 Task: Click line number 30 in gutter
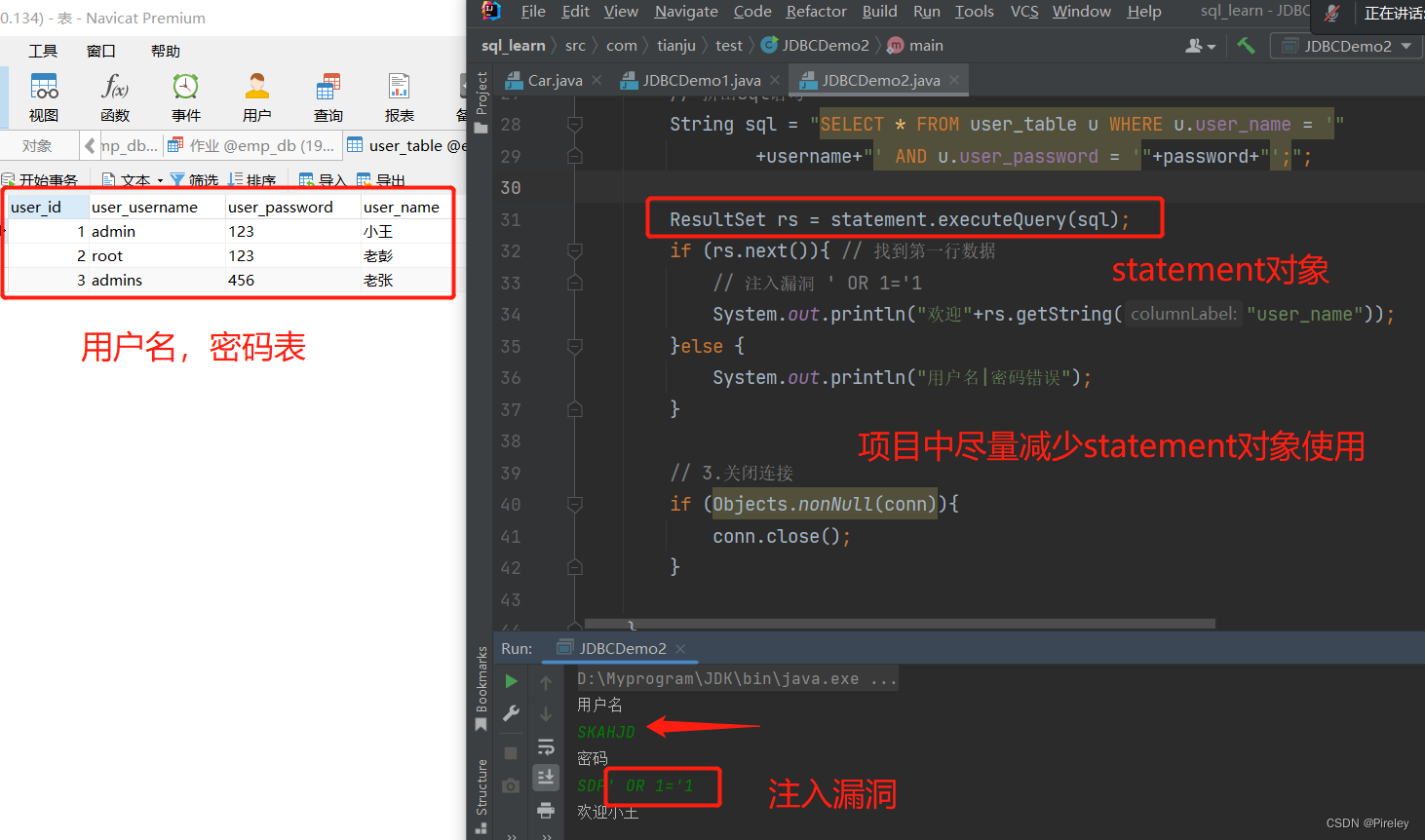(511, 187)
